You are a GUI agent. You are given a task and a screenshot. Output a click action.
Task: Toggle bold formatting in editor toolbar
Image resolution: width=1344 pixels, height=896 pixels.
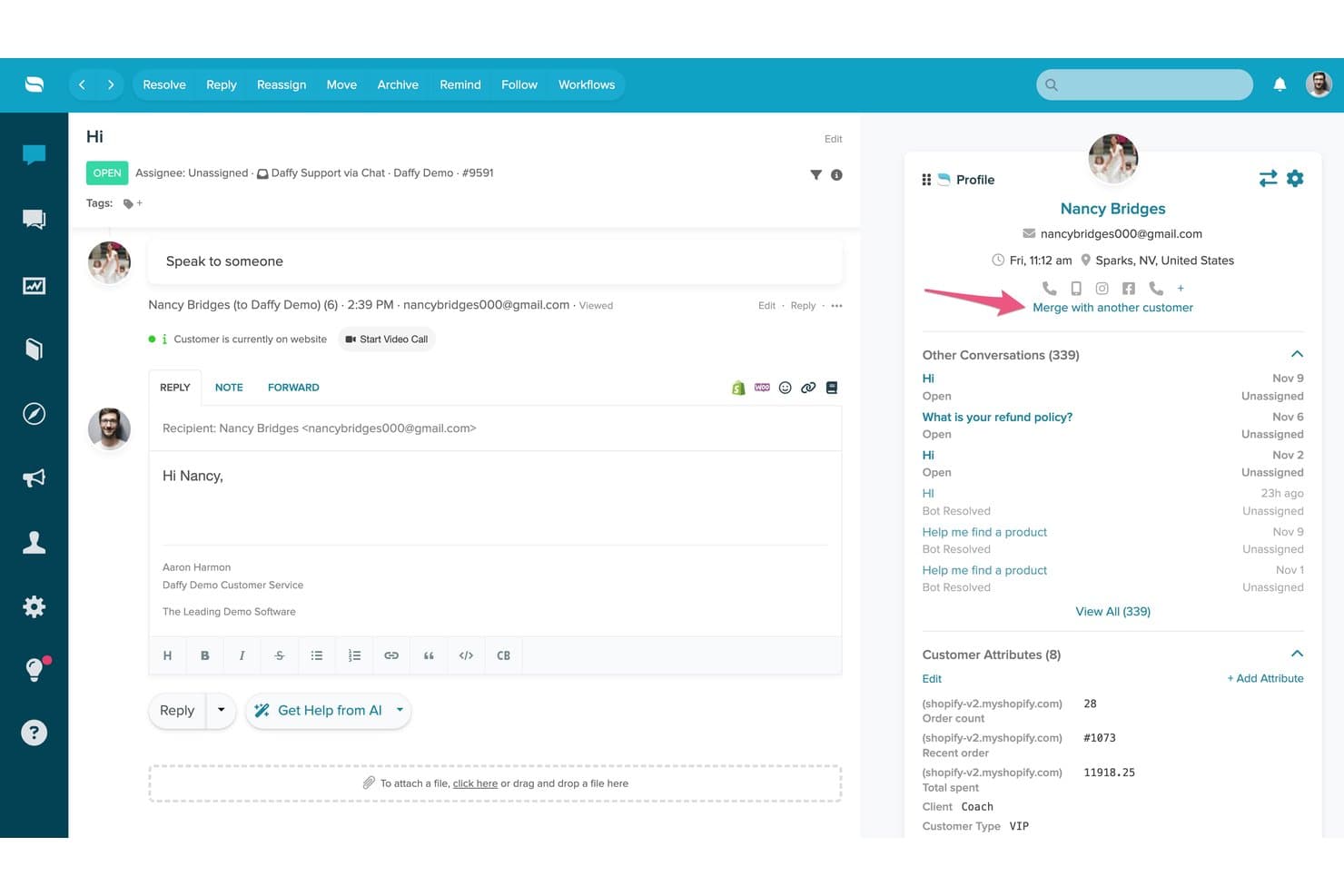click(205, 655)
